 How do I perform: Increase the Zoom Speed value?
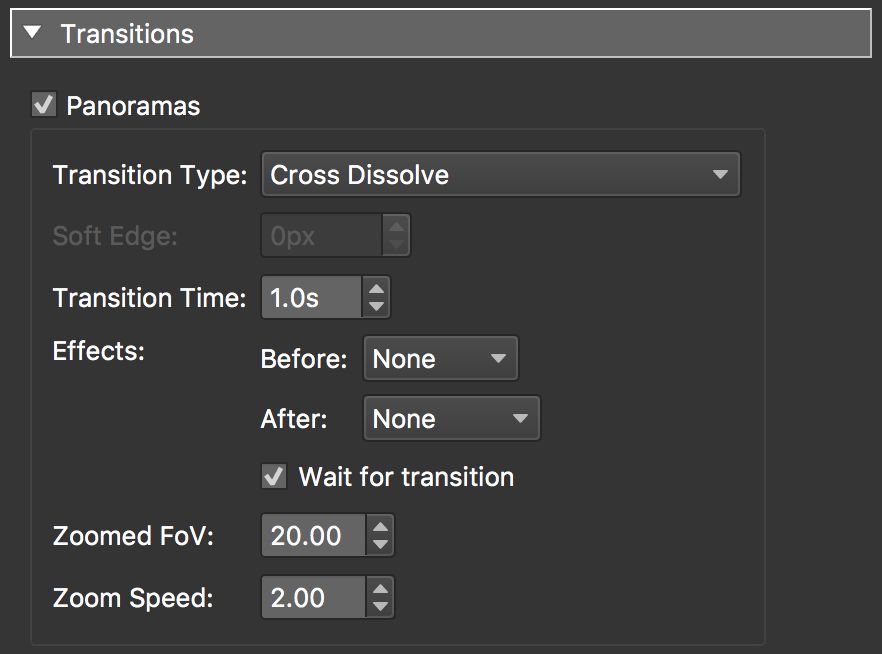[x=381, y=591]
